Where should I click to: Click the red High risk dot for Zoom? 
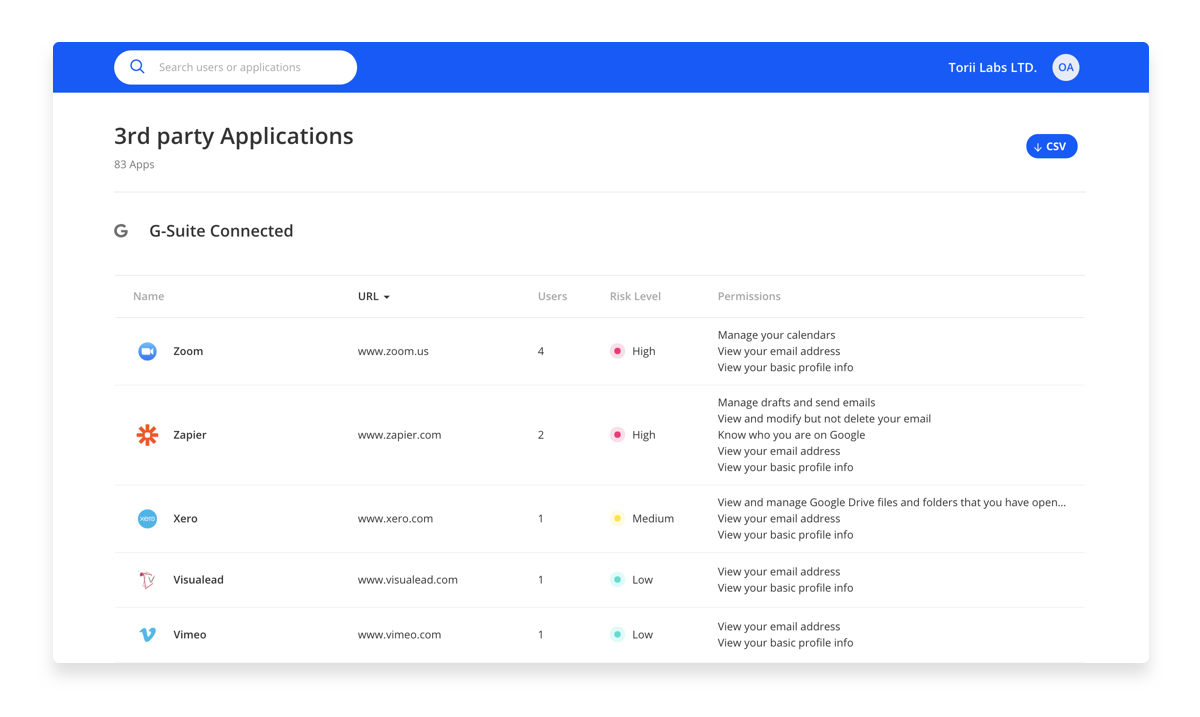point(617,351)
